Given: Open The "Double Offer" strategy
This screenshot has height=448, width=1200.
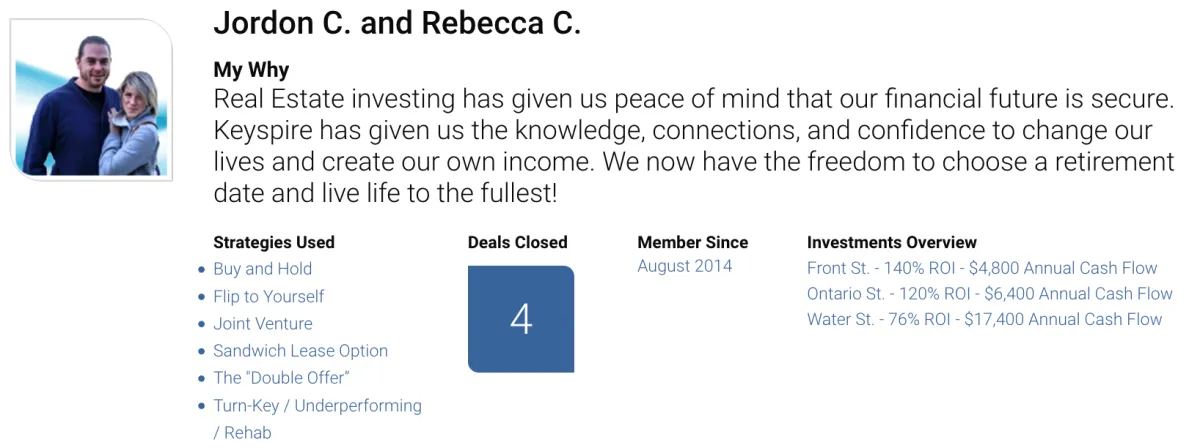Looking at the screenshot, I should click(281, 378).
